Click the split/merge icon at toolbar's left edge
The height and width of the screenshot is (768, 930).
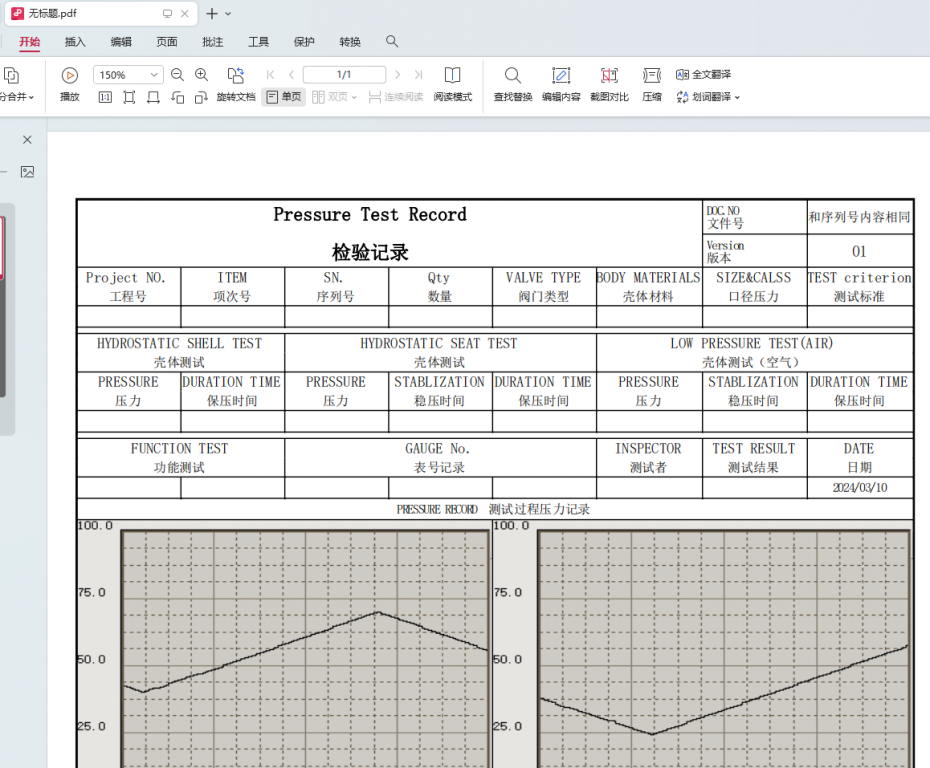pyautogui.click(x=12, y=75)
